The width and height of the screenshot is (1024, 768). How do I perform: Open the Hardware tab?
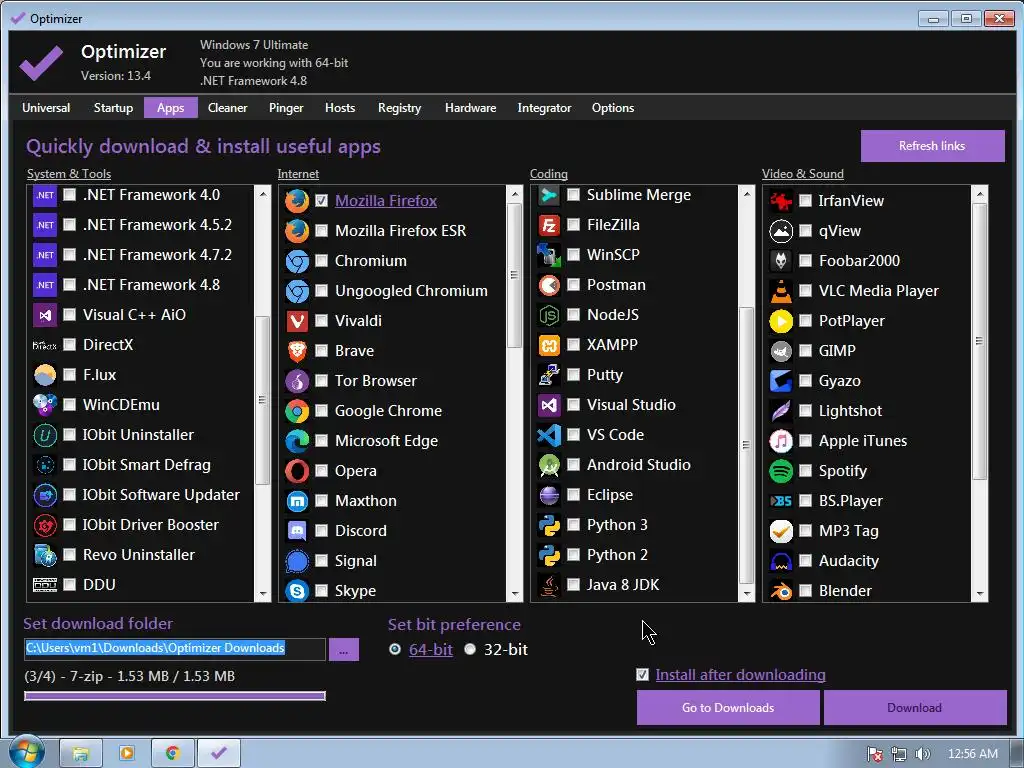470,108
